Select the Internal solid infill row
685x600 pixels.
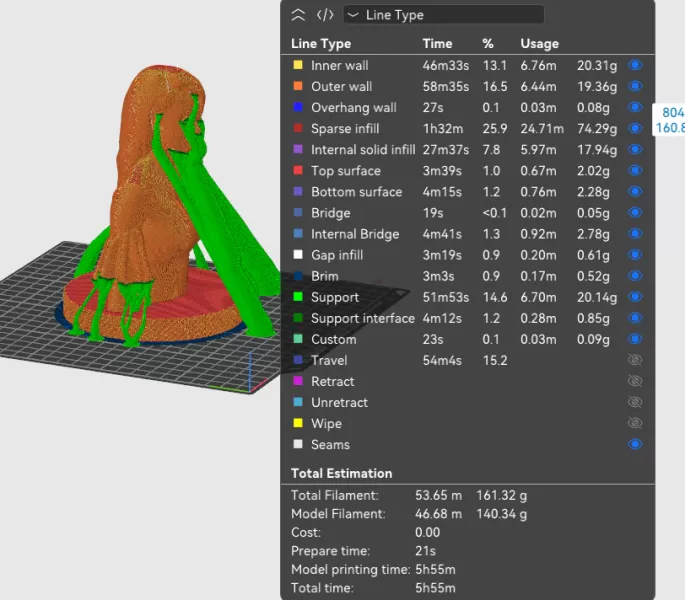[362, 150]
